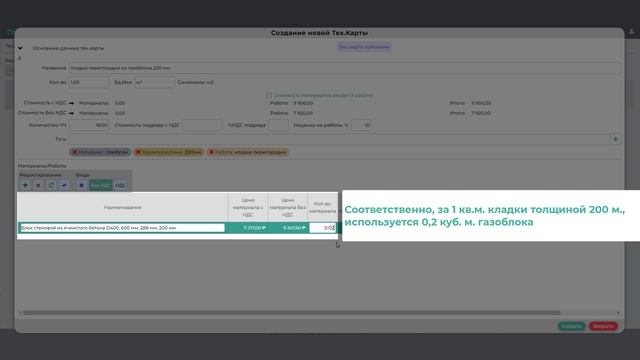Delete row using the red X toolbar icon
The width and height of the screenshot is (640, 360).
38,185
